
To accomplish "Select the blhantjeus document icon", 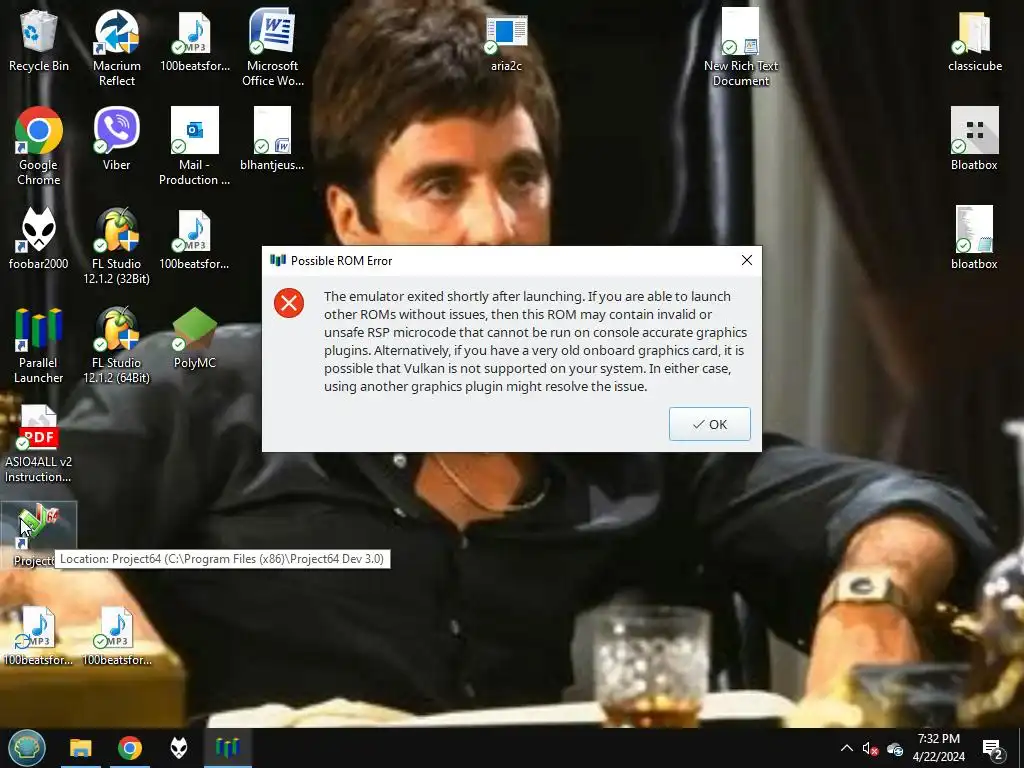I will coord(272,139).
